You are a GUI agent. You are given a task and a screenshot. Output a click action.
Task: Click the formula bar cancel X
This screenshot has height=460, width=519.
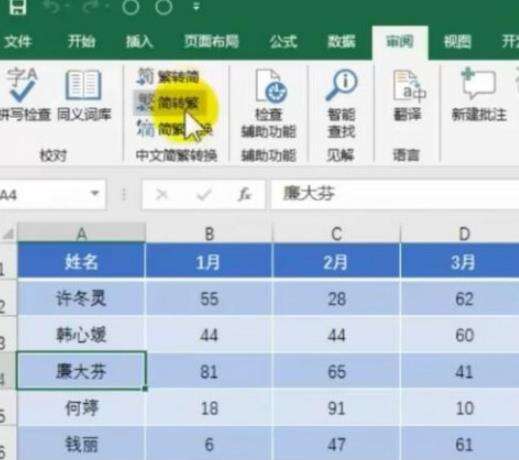(x=162, y=194)
